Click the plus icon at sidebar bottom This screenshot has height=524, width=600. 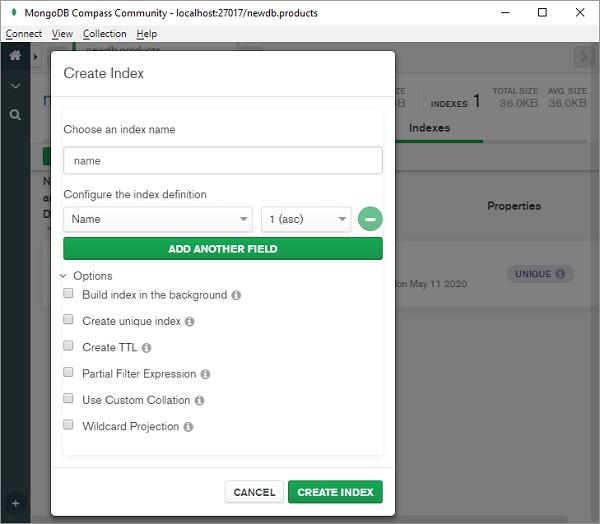[15, 503]
